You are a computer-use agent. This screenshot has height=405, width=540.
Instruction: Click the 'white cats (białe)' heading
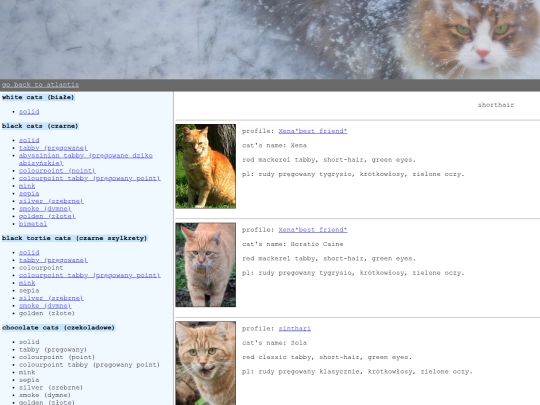pos(38,97)
